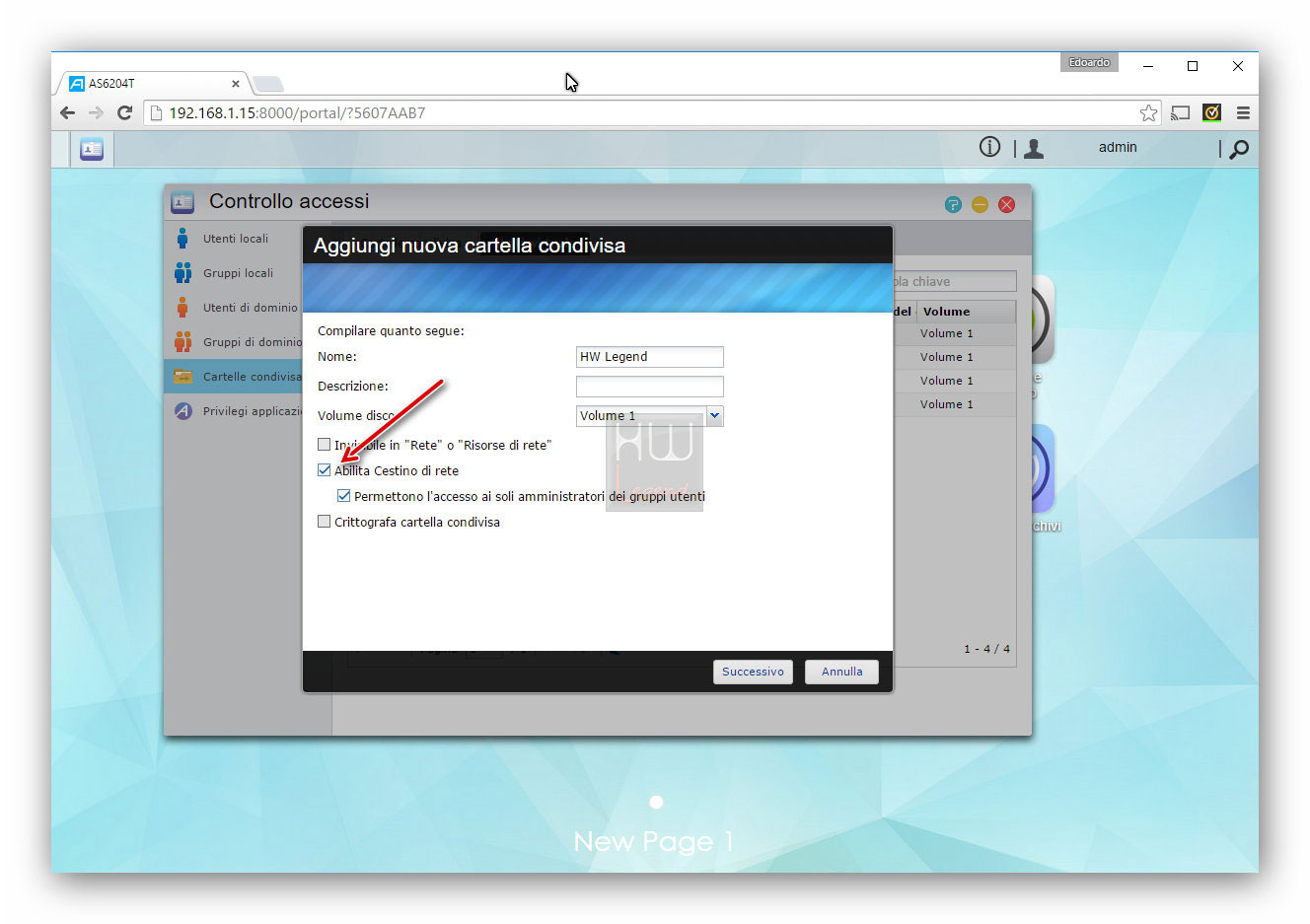Click the page count text 1 - 4 / 4
Viewport: 1310px width, 924px height.
point(986,649)
